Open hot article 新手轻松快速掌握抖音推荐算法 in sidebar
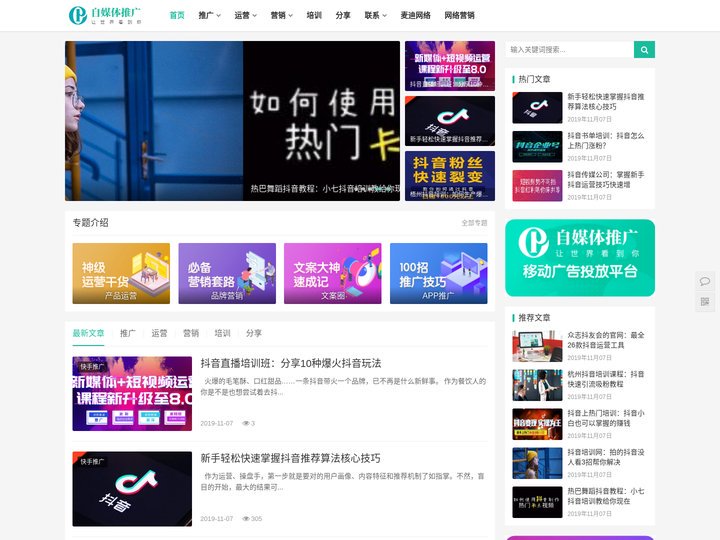The height and width of the screenshot is (540, 720). click(606, 101)
